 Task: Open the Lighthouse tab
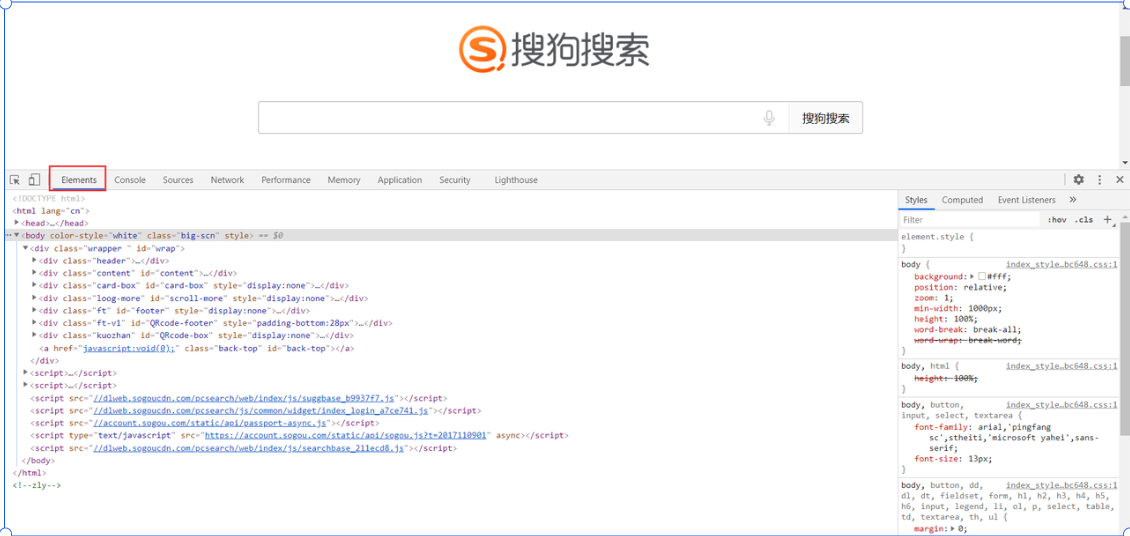[x=516, y=180]
